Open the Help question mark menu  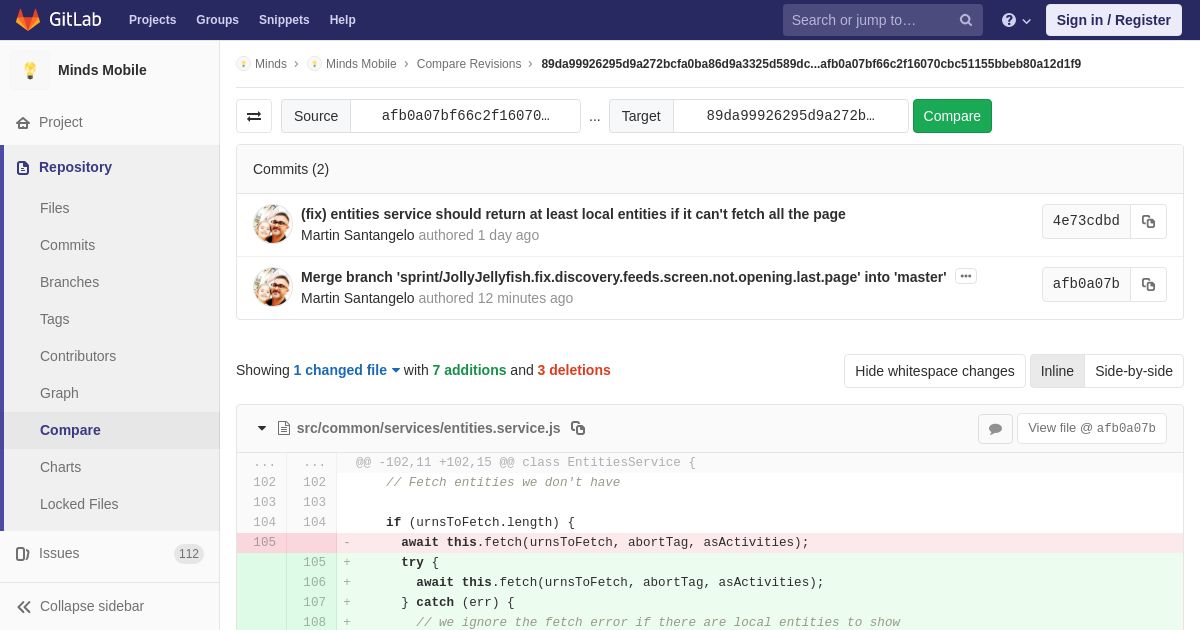pos(1016,20)
